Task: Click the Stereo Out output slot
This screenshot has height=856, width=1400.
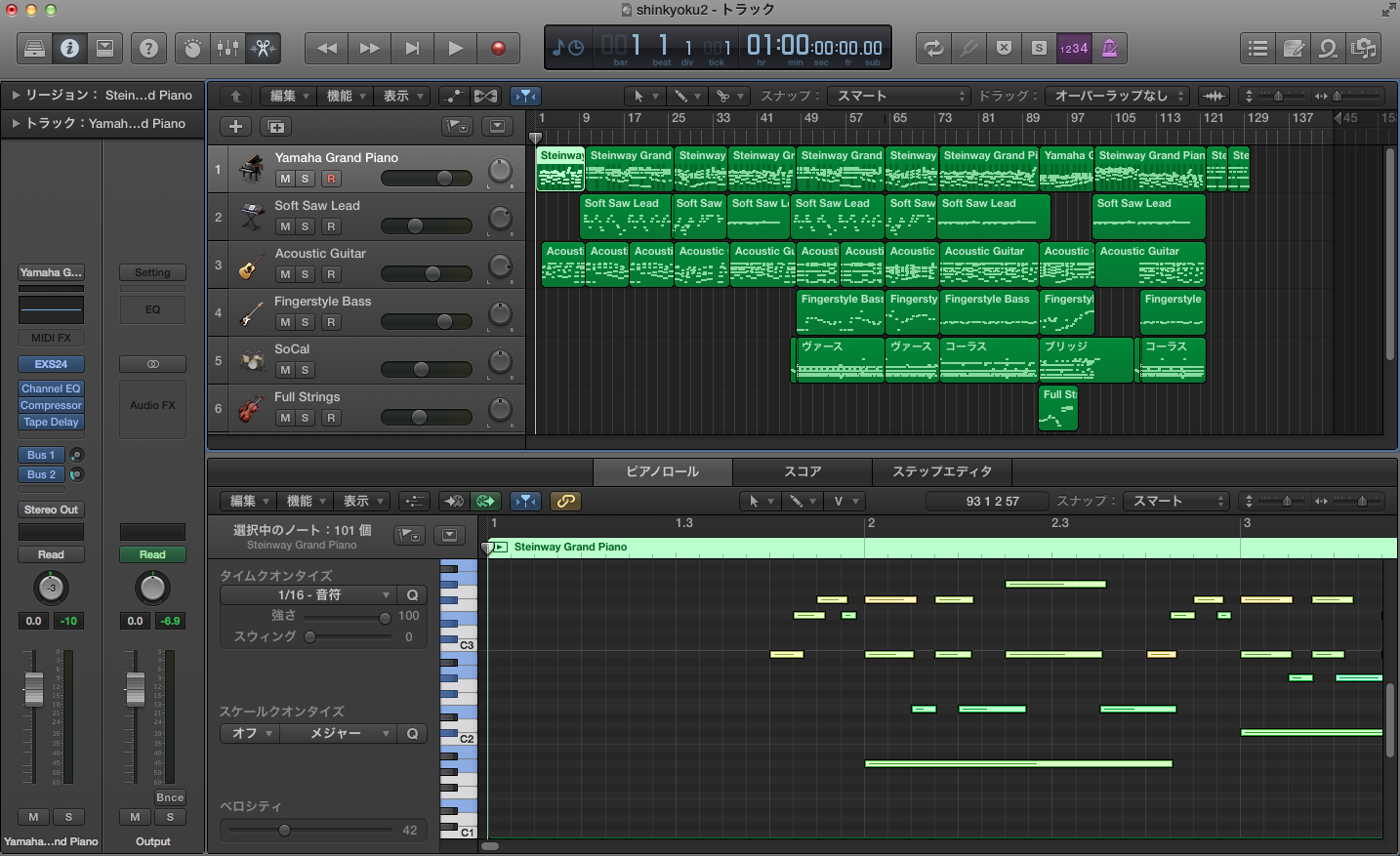Action: point(51,510)
